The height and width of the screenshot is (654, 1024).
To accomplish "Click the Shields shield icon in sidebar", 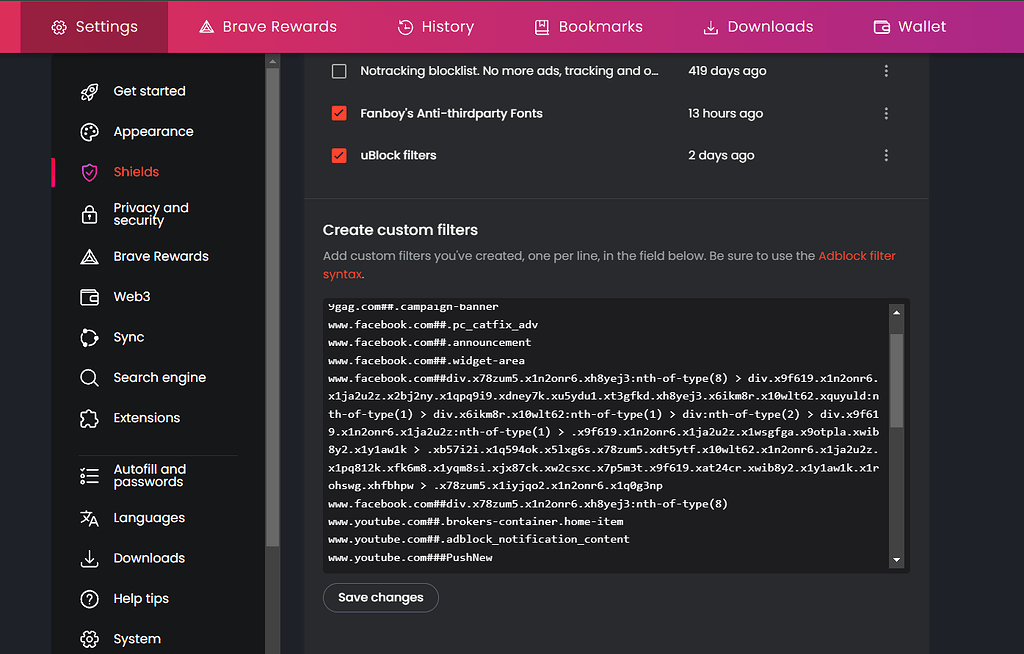I will click(89, 172).
